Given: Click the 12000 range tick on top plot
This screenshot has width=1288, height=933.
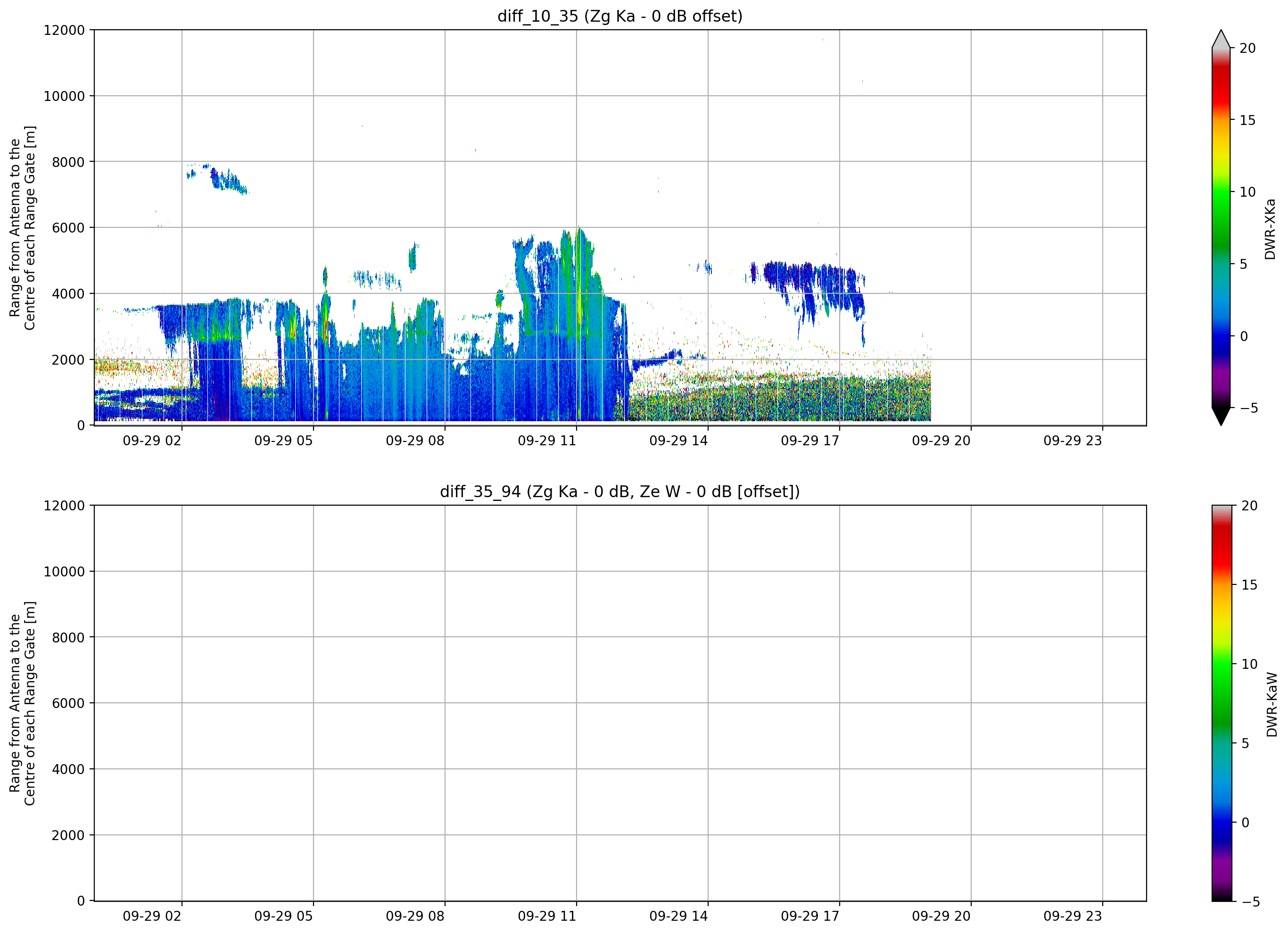Looking at the screenshot, I should (x=64, y=30).
